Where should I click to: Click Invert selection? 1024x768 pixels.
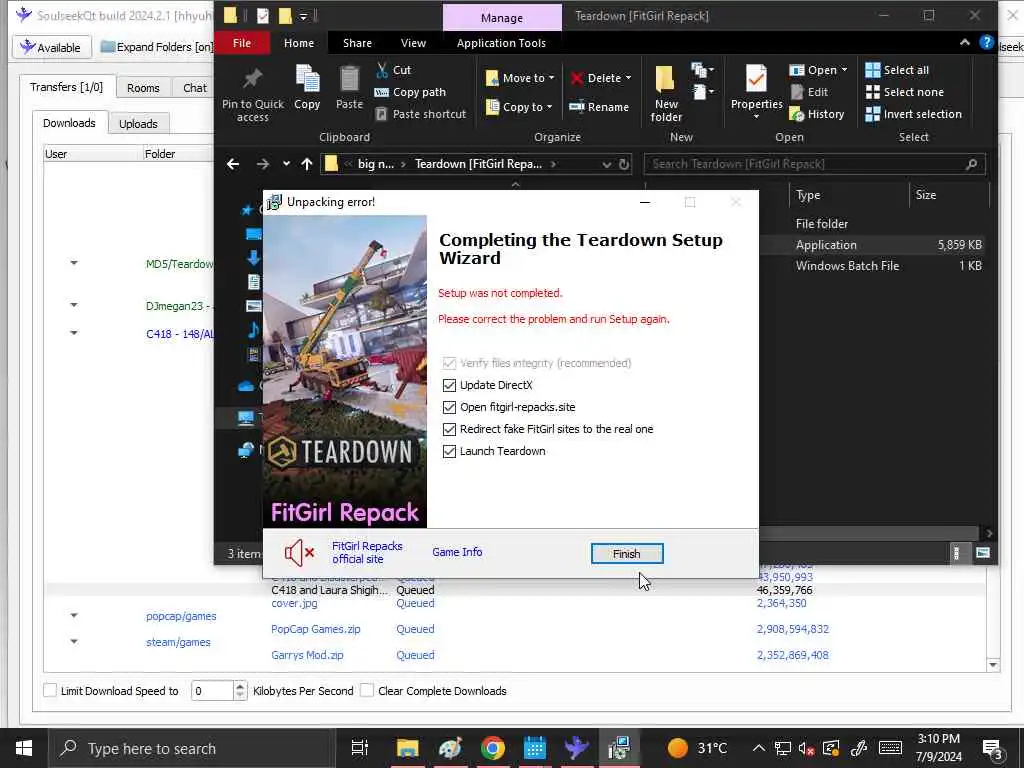point(914,114)
